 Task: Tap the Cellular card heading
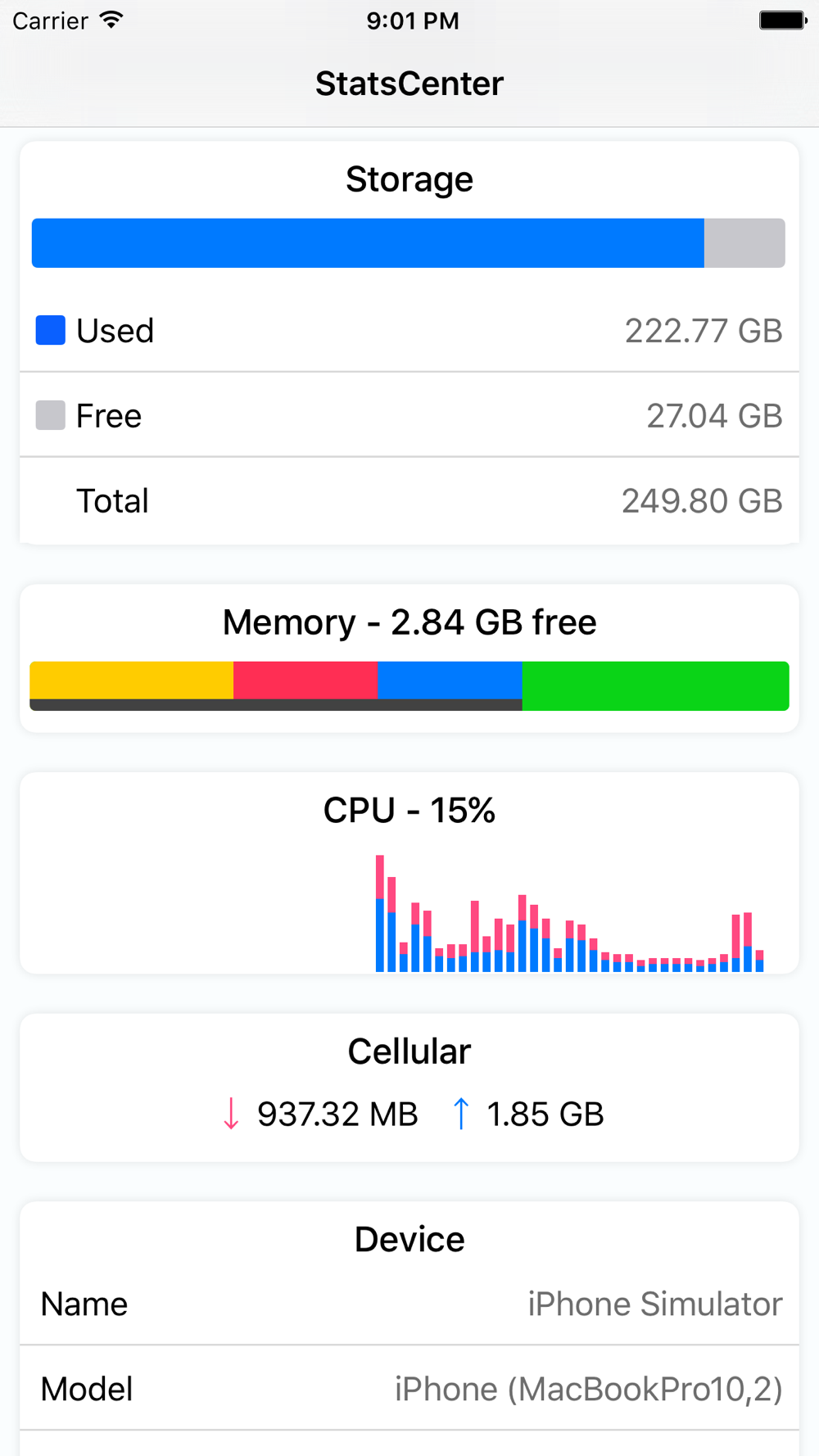409,1051
